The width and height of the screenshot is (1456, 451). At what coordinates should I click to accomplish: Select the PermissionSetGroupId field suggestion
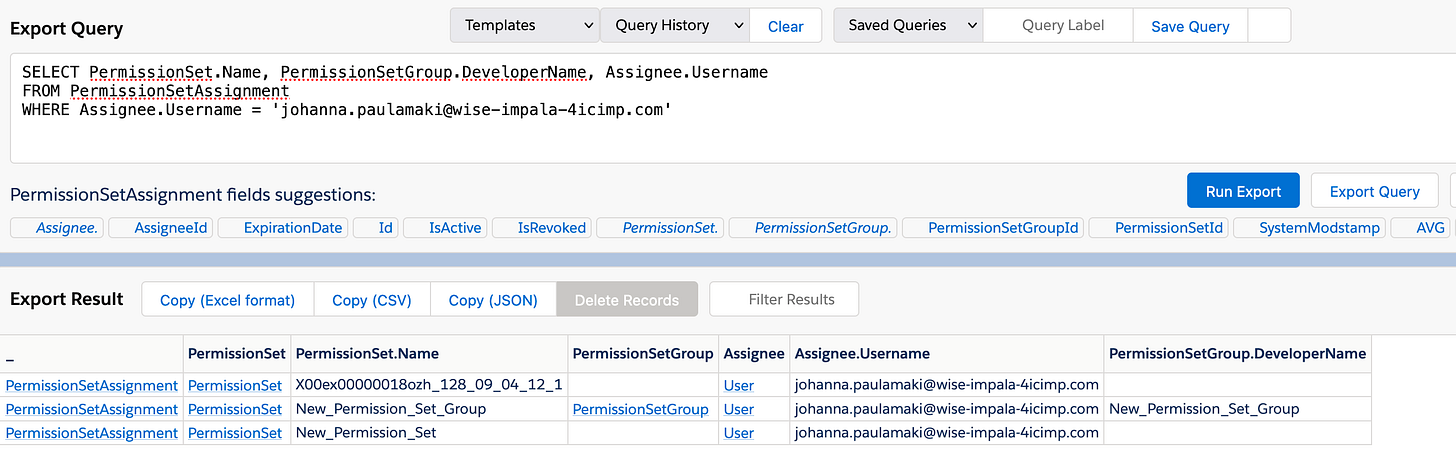1003,228
